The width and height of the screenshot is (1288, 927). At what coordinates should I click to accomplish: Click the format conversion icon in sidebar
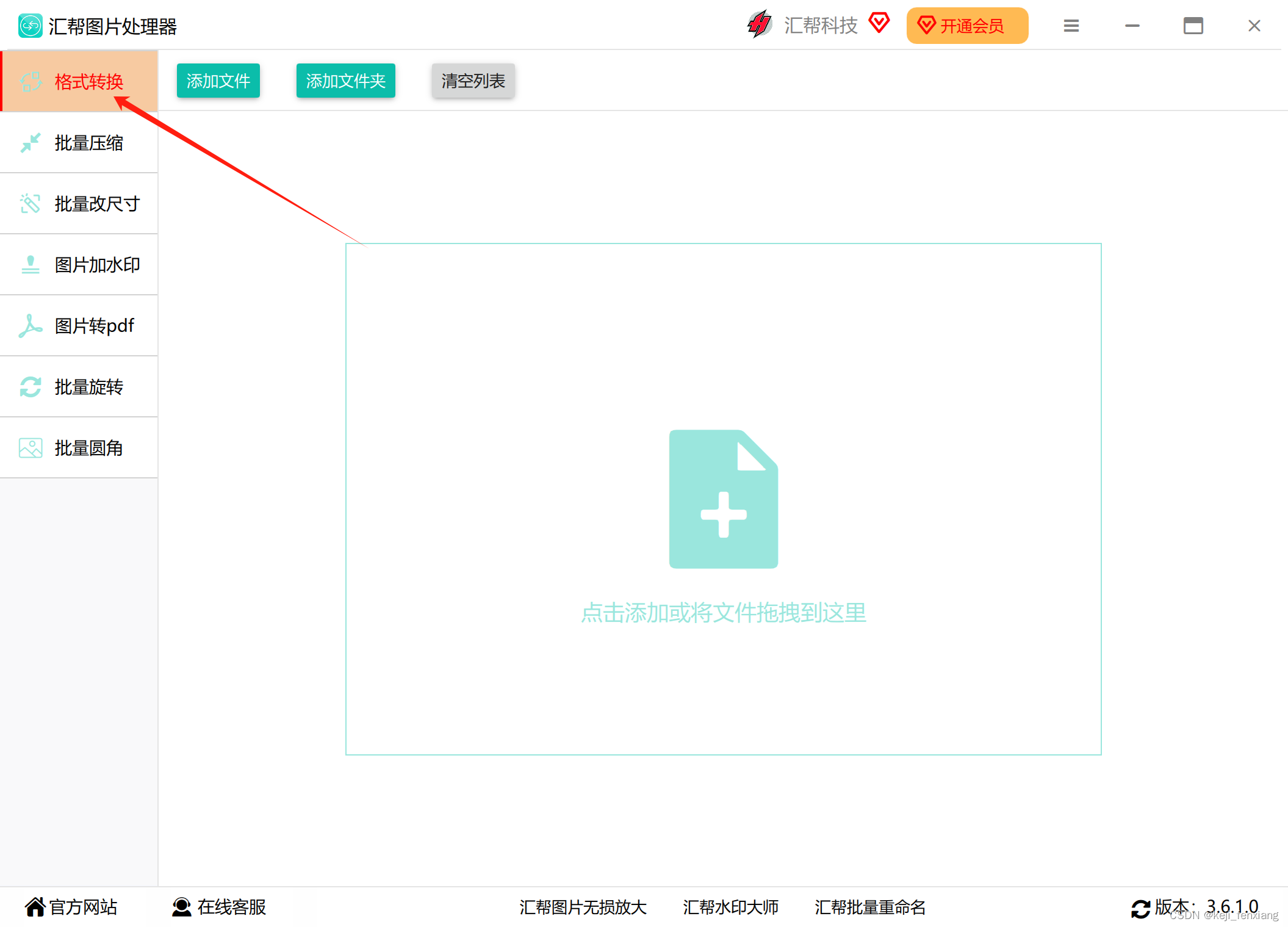pos(31,81)
